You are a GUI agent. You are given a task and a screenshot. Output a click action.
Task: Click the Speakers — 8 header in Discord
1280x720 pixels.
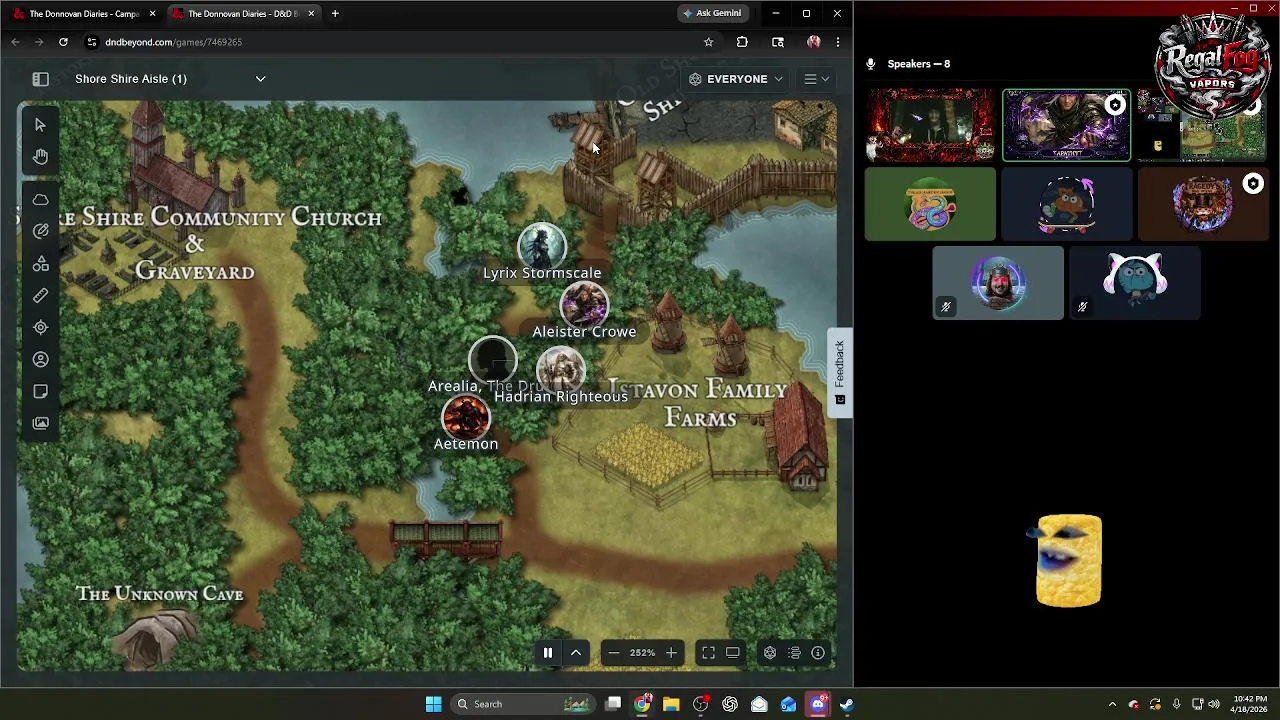(918, 64)
